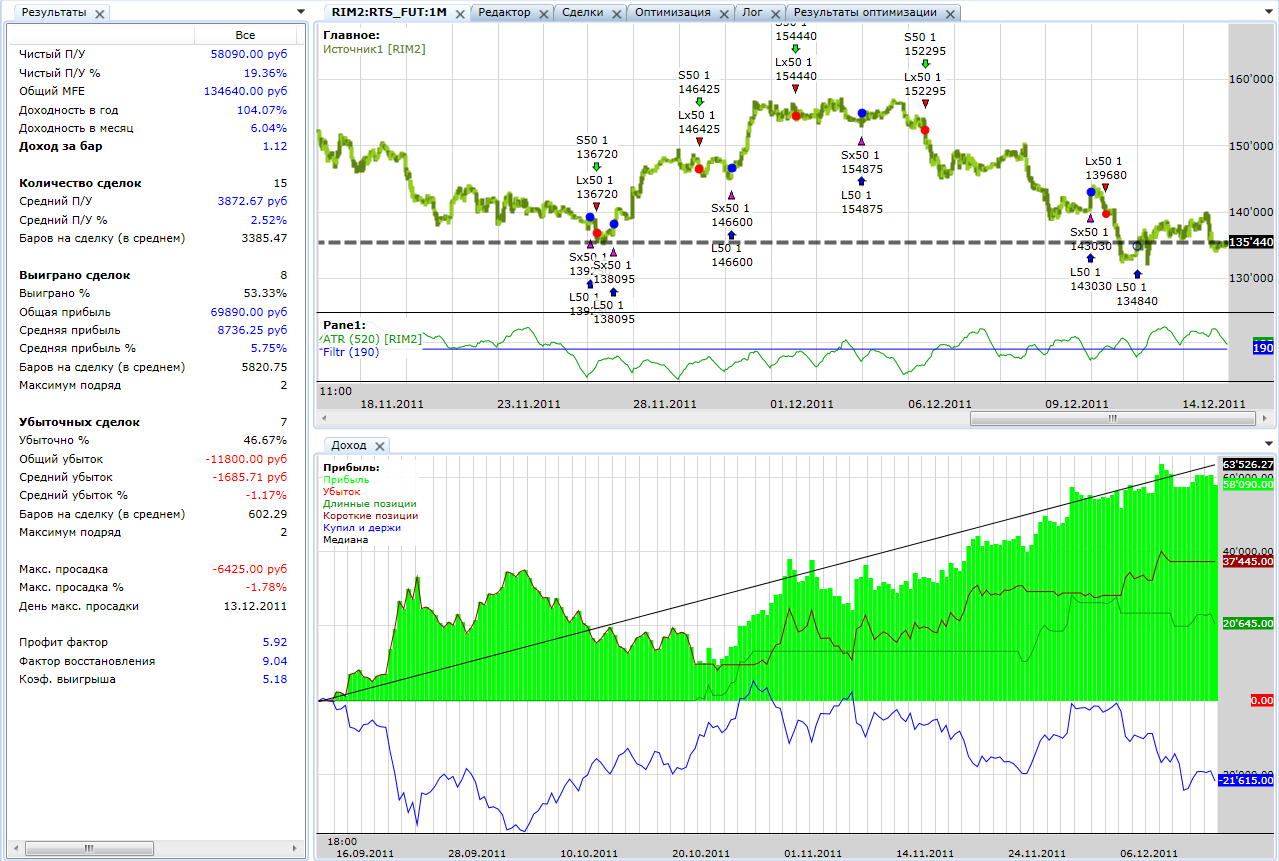Open the Результаты оптимизации tab

coord(864,13)
